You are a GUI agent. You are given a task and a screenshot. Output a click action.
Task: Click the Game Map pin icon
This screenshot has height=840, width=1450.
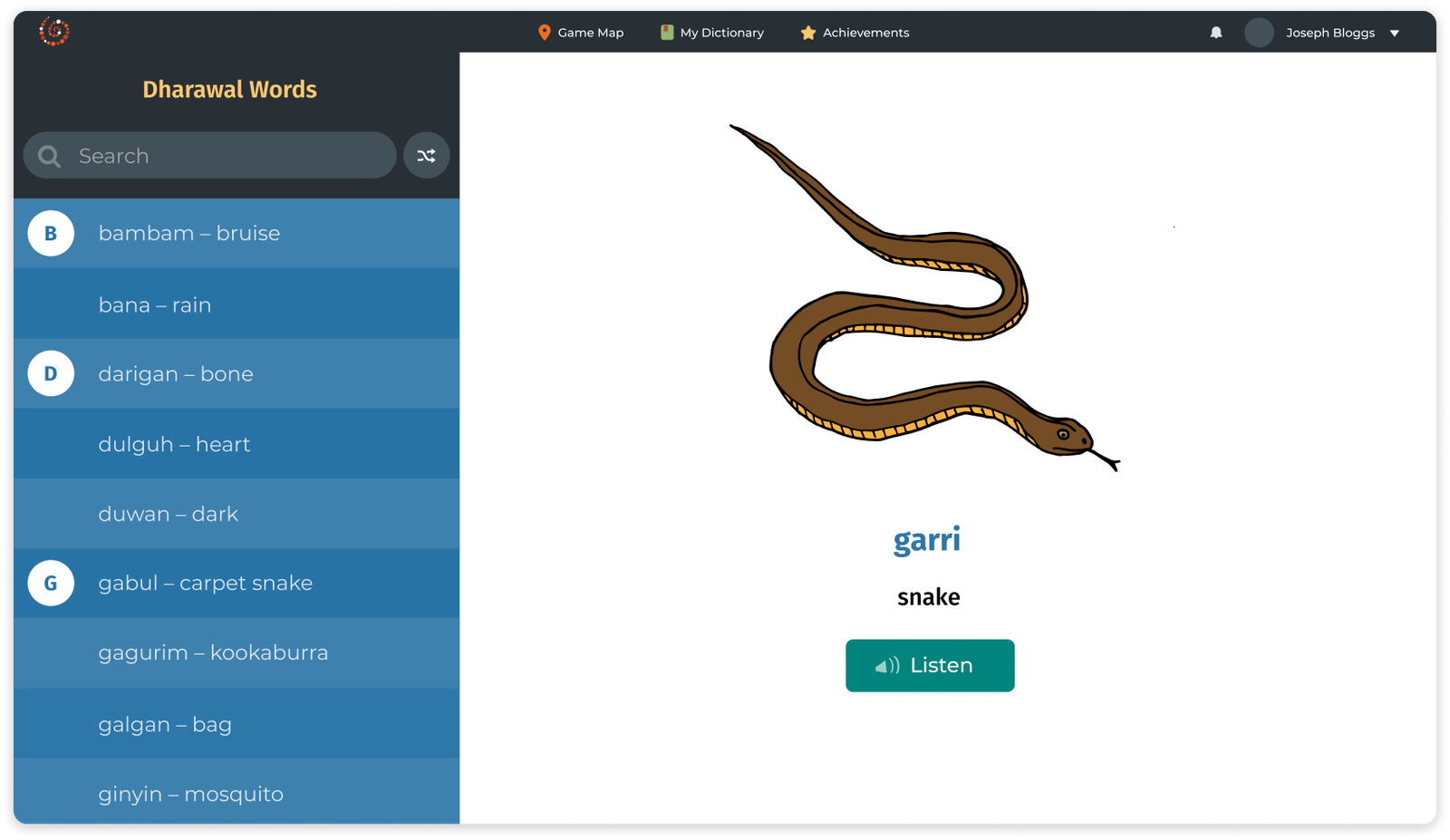coord(544,33)
